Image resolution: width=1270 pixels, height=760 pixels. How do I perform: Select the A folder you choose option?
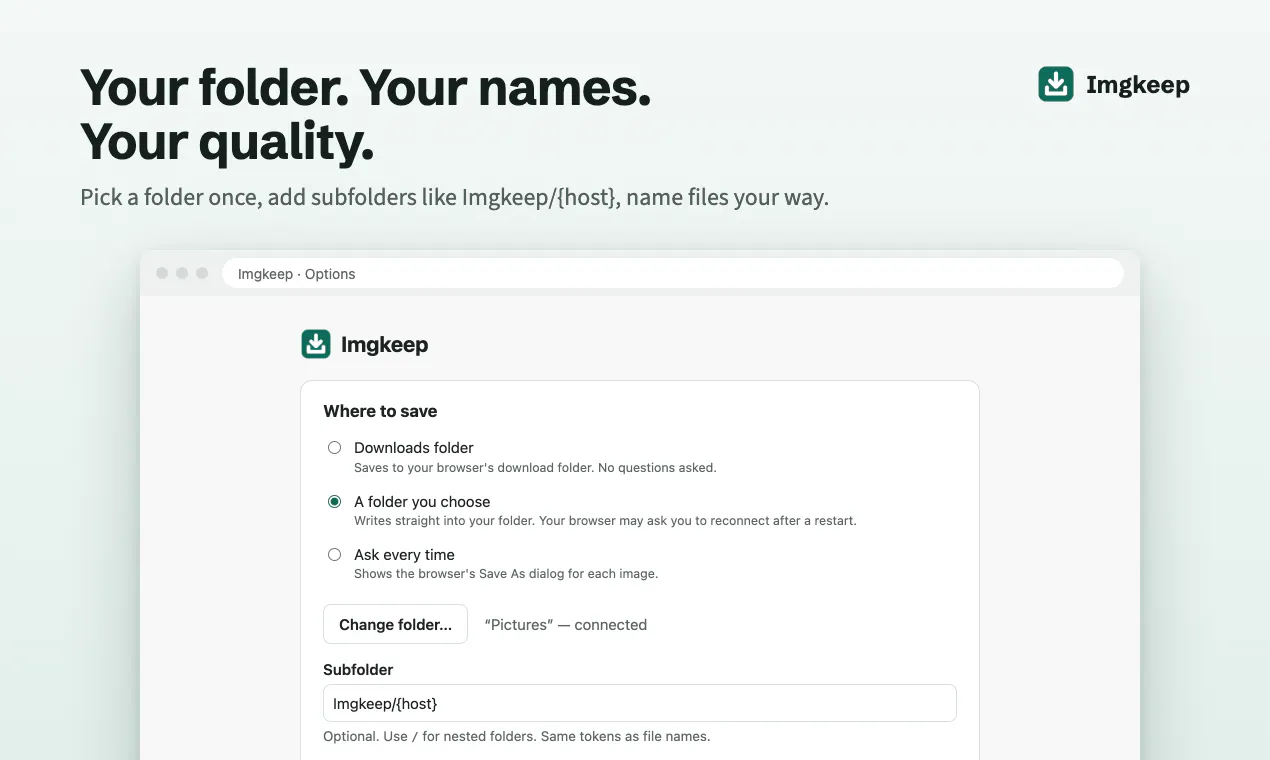[335, 502]
